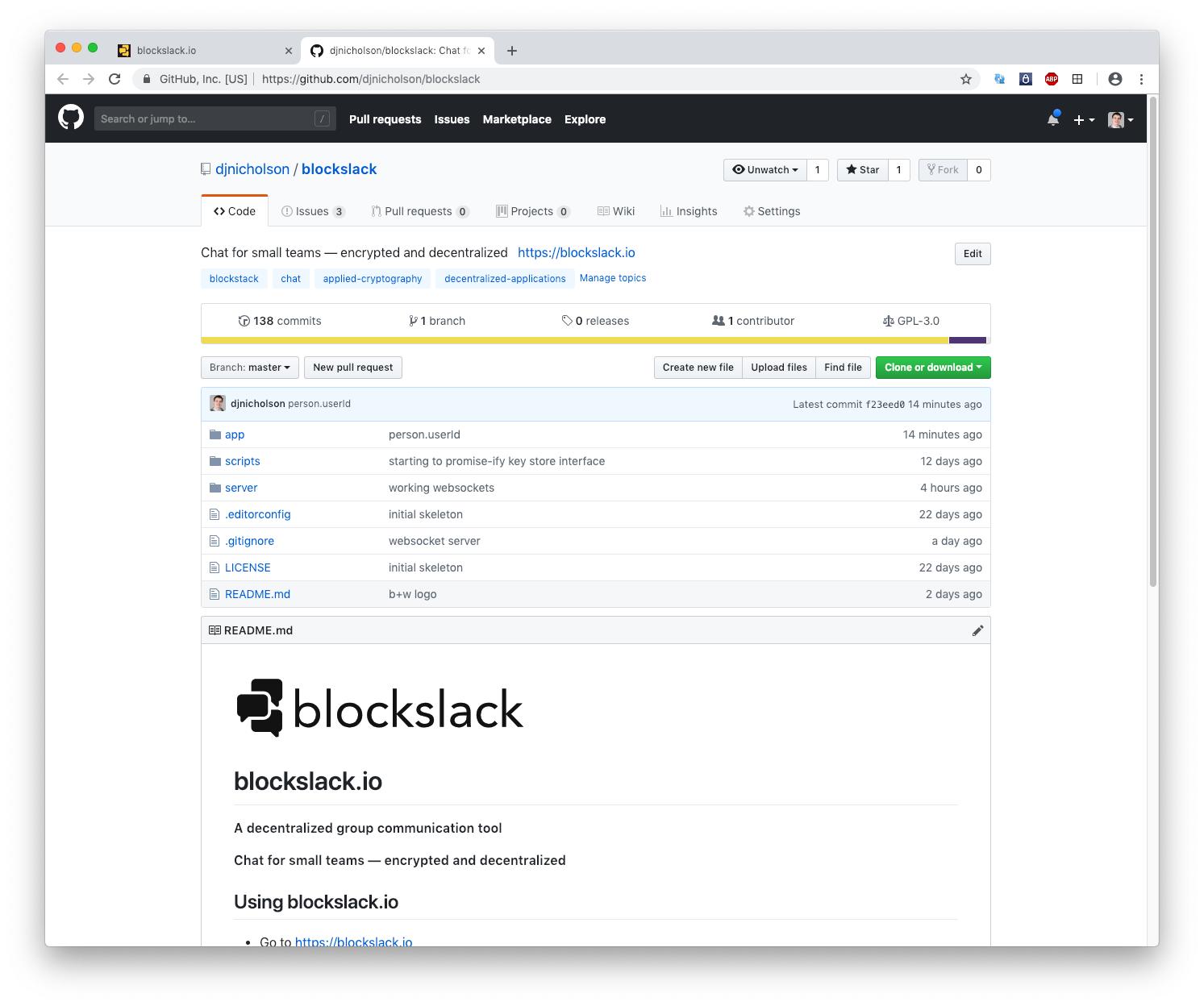Bookmark the page with the star icon
1204x1006 pixels.
[x=965, y=78]
